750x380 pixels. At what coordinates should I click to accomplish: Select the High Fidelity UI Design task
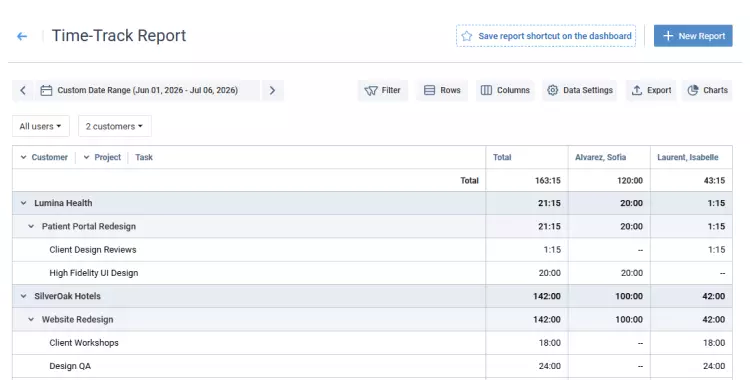click(94, 273)
